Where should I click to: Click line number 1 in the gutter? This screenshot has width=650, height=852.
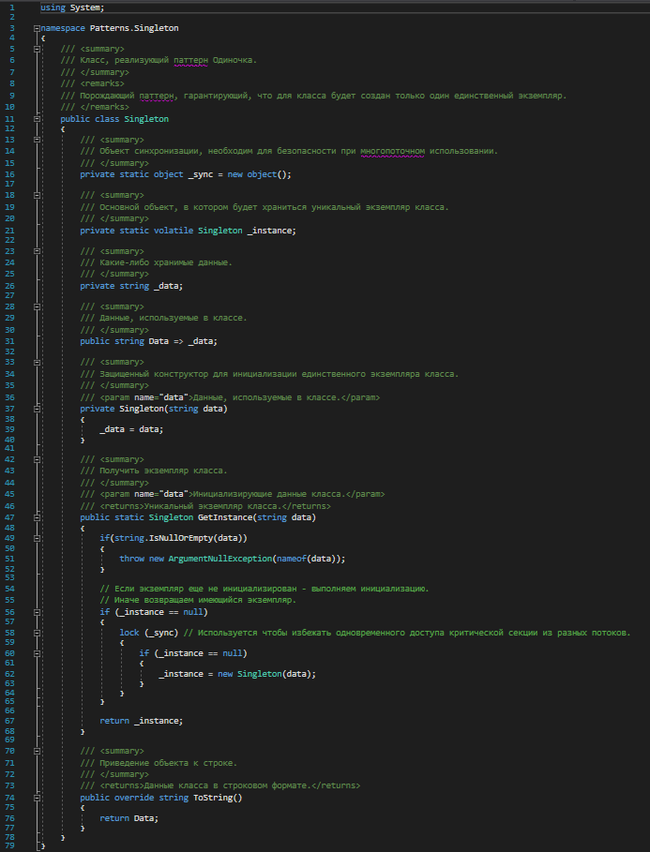pyautogui.click(x=10, y=7)
